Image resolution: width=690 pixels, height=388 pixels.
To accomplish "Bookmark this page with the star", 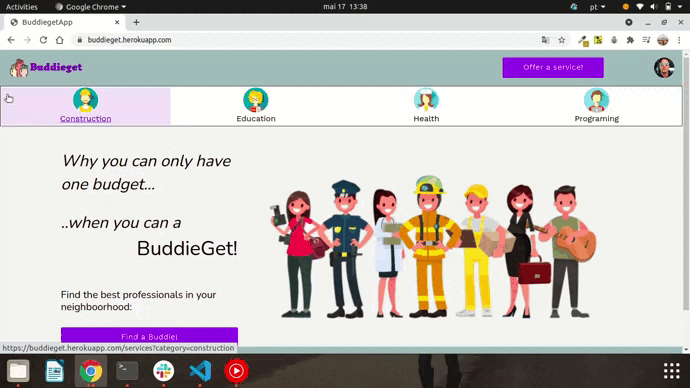I will 562,40.
